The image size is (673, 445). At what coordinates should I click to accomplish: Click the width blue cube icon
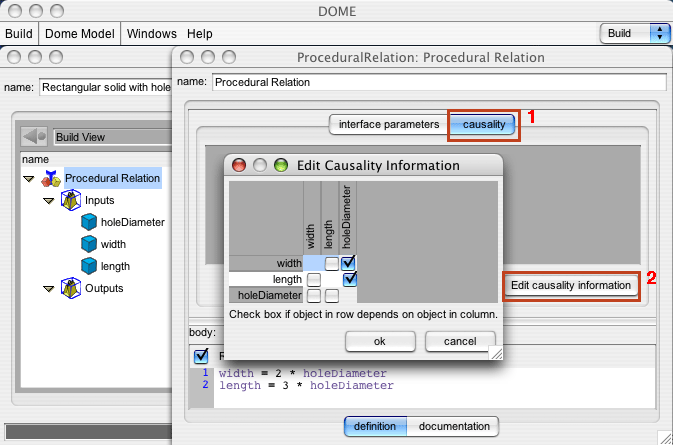pos(89,244)
